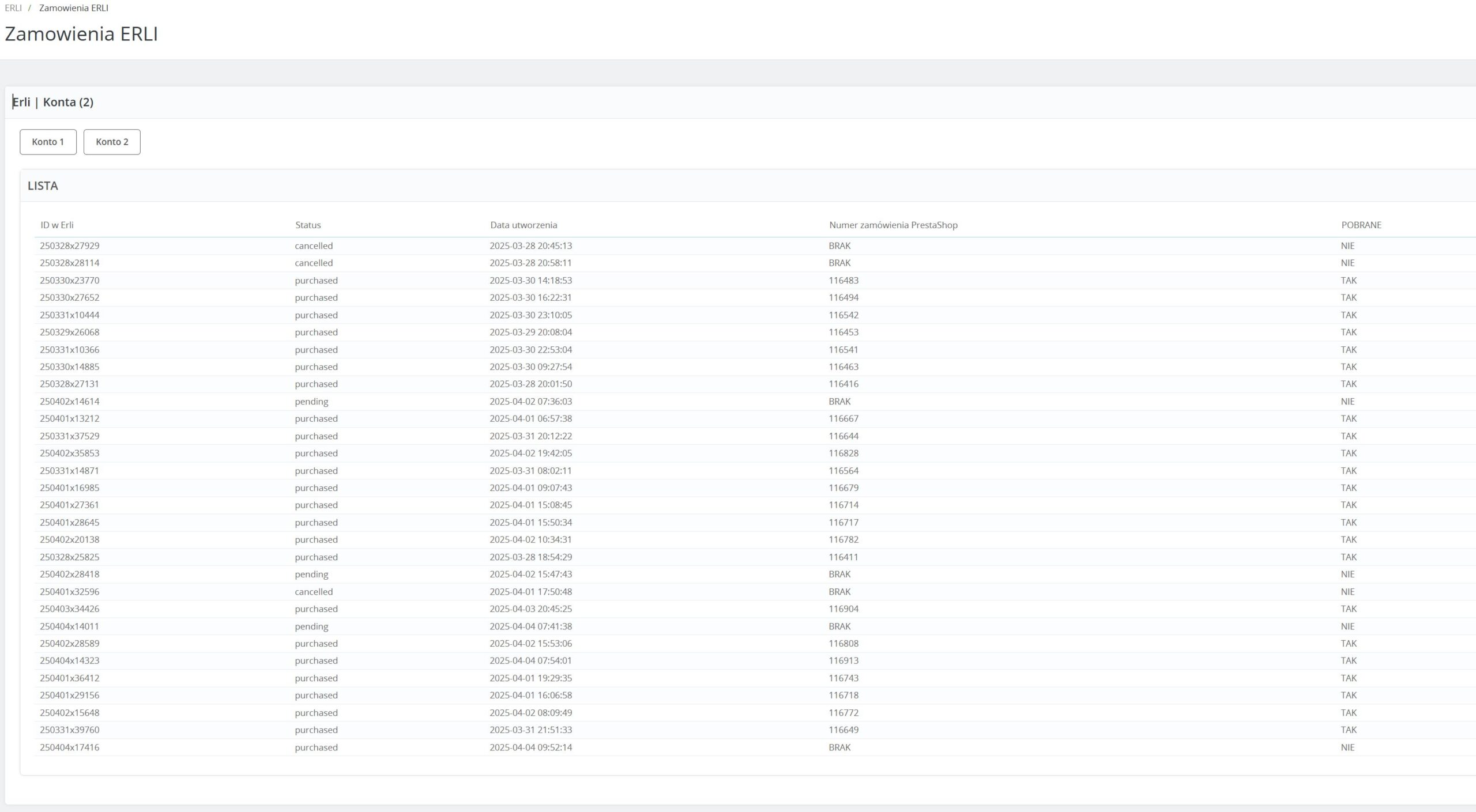Click PrestaShop order number 116649
Screen dimensions: 1476x812
tap(844, 730)
